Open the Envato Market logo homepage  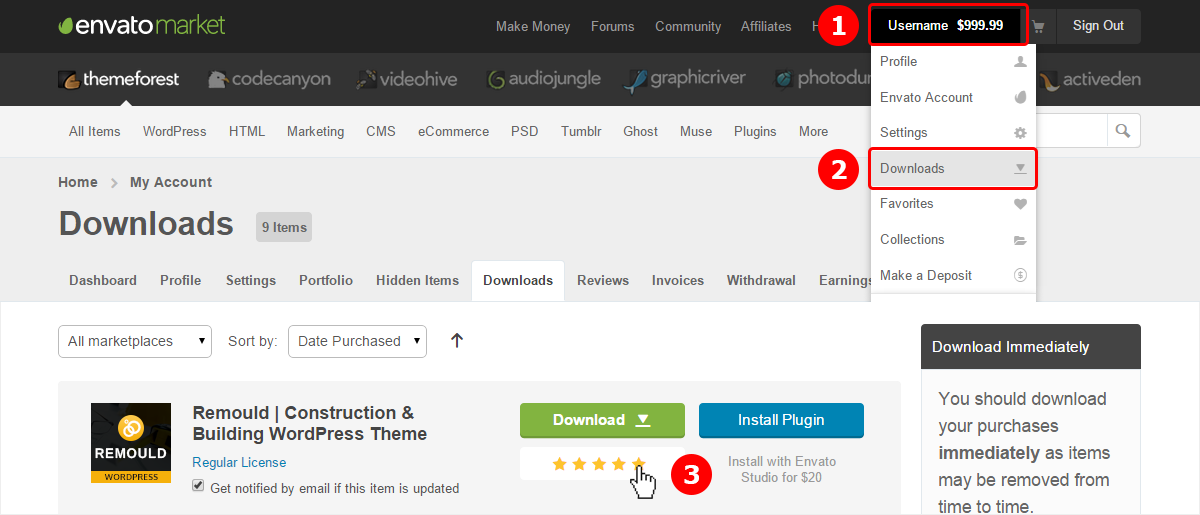142,25
